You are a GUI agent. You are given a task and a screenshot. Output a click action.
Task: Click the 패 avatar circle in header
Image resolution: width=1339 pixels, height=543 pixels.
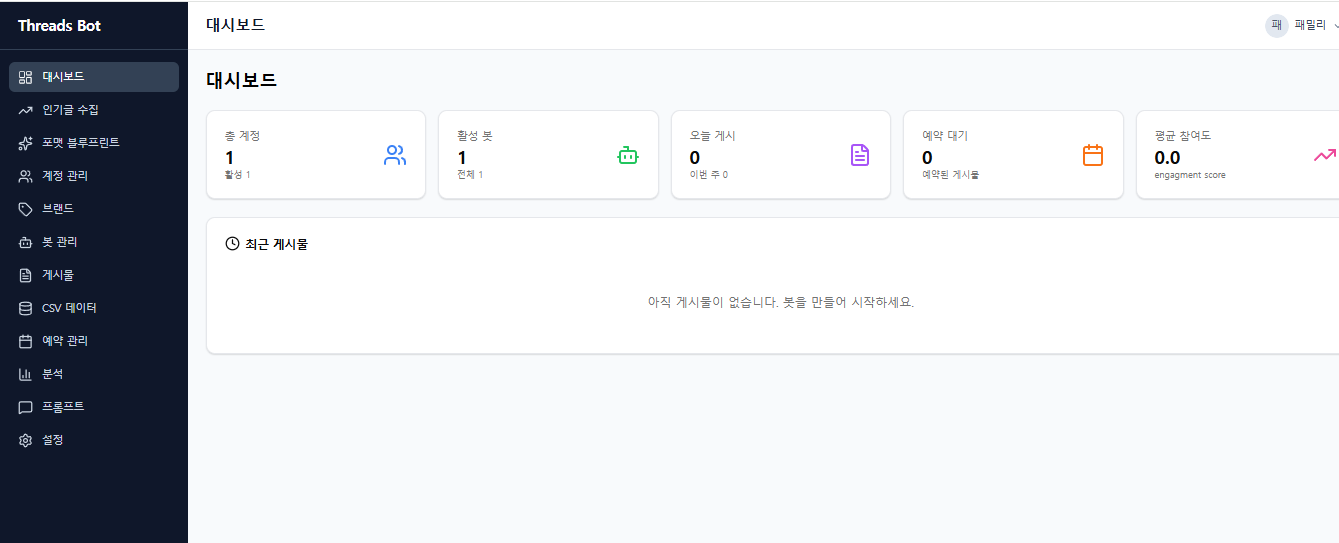point(1276,25)
